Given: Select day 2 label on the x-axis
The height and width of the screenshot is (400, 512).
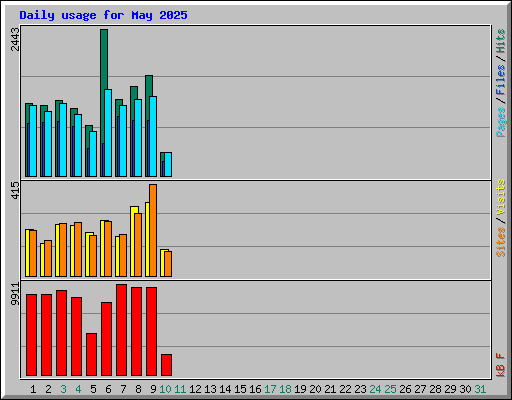Looking at the screenshot, I should click(48, 389).
